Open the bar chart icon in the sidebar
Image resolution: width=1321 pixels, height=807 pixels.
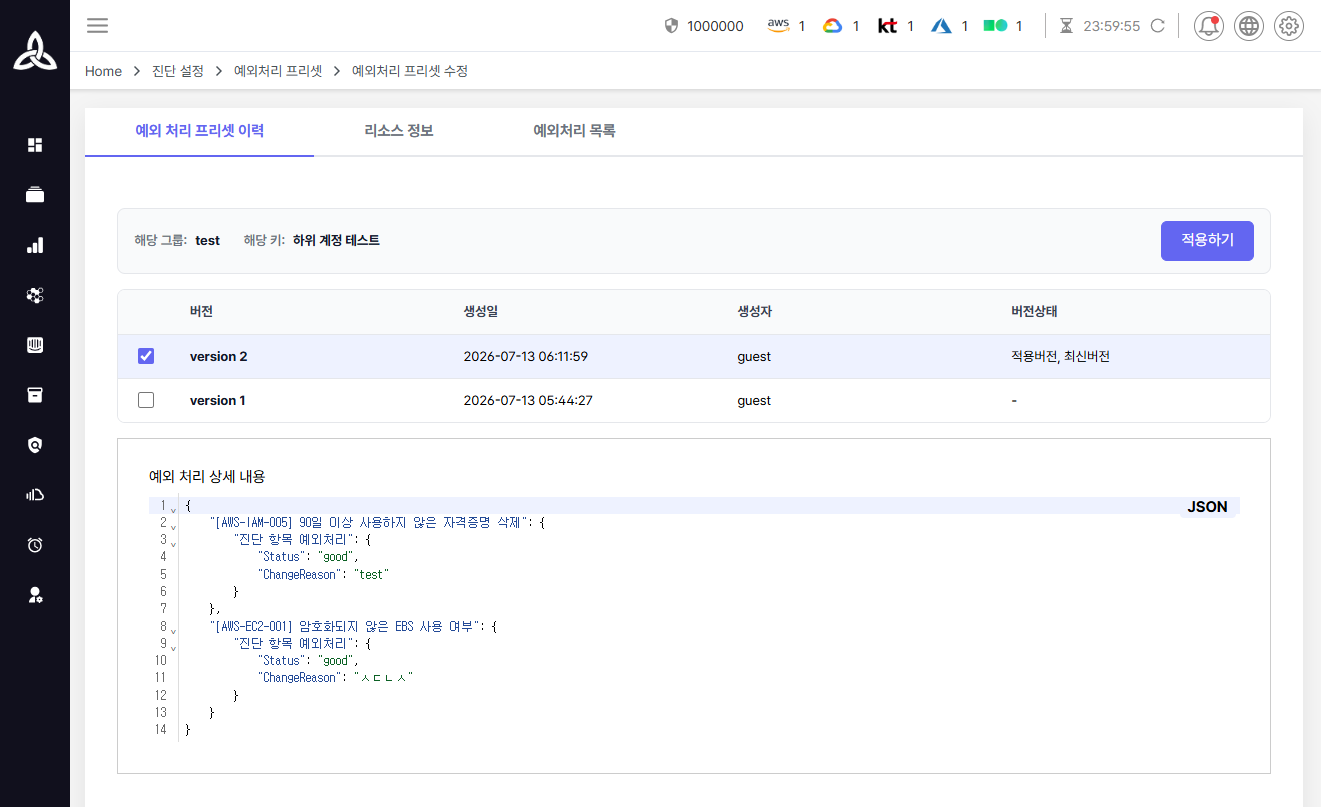pos(35,245)
